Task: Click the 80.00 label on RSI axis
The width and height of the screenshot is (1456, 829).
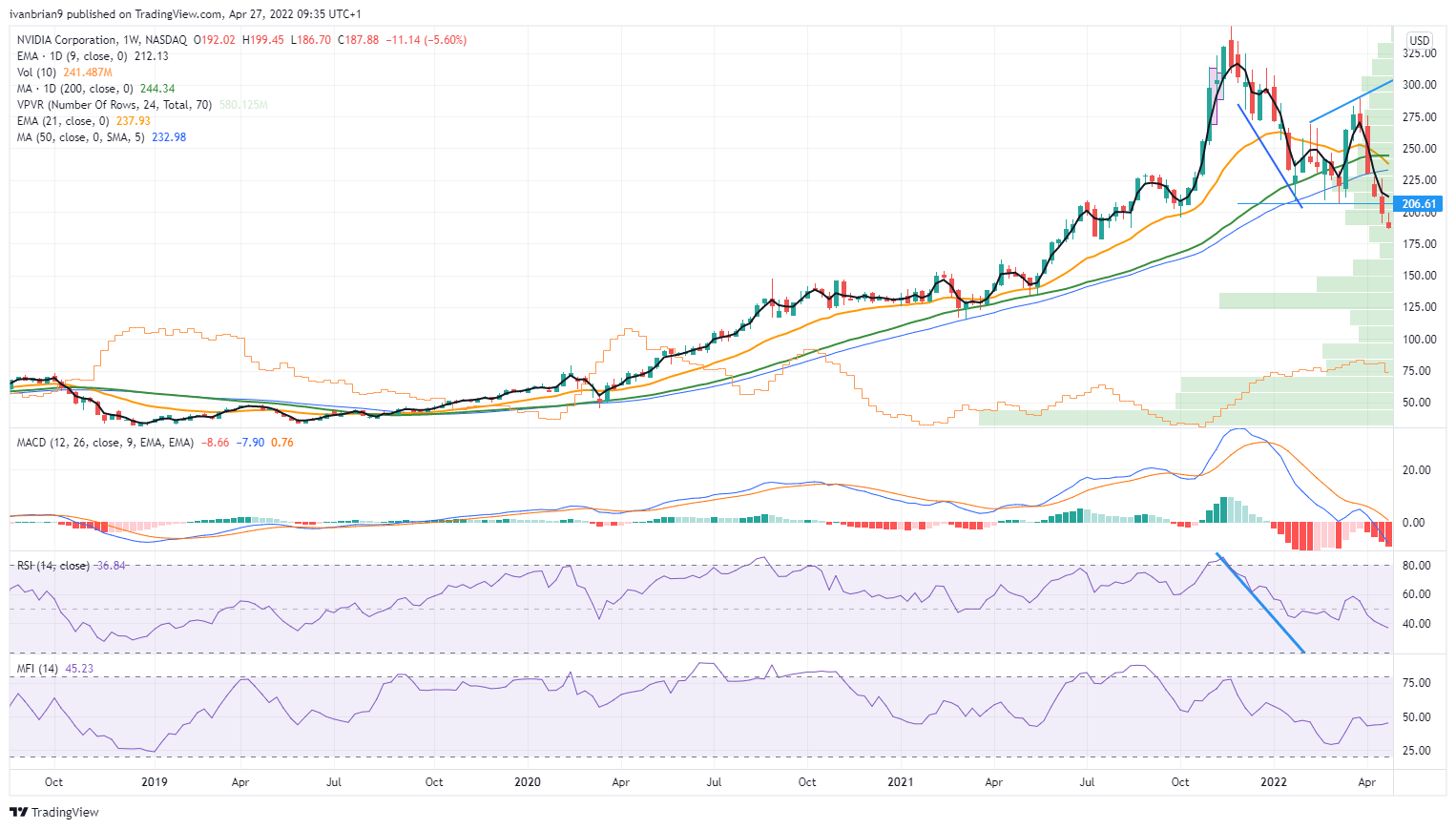Action: (x=1417, y=566)
